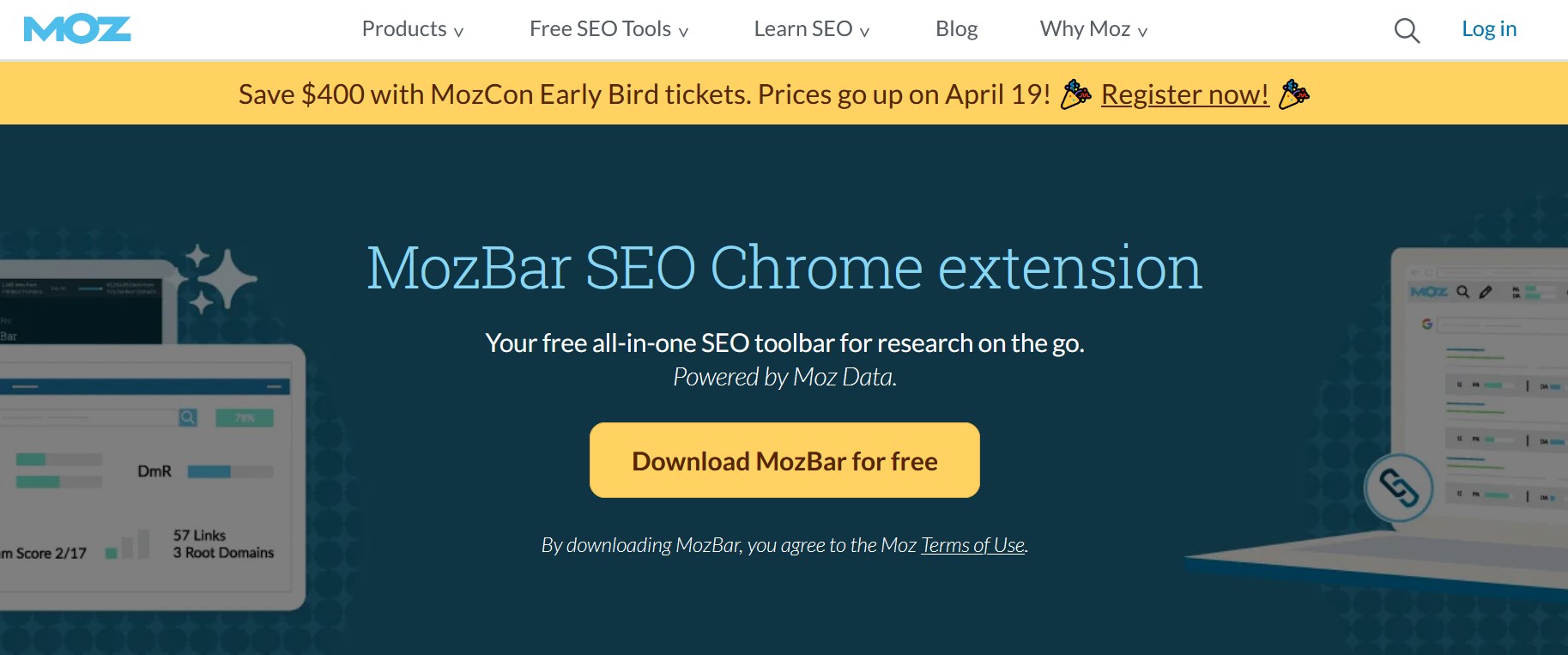Image resolution: width=1568 pixels, height=655 pixels.
Task: Click Download MozBar for free button
Action: click(x=784, y=460)
